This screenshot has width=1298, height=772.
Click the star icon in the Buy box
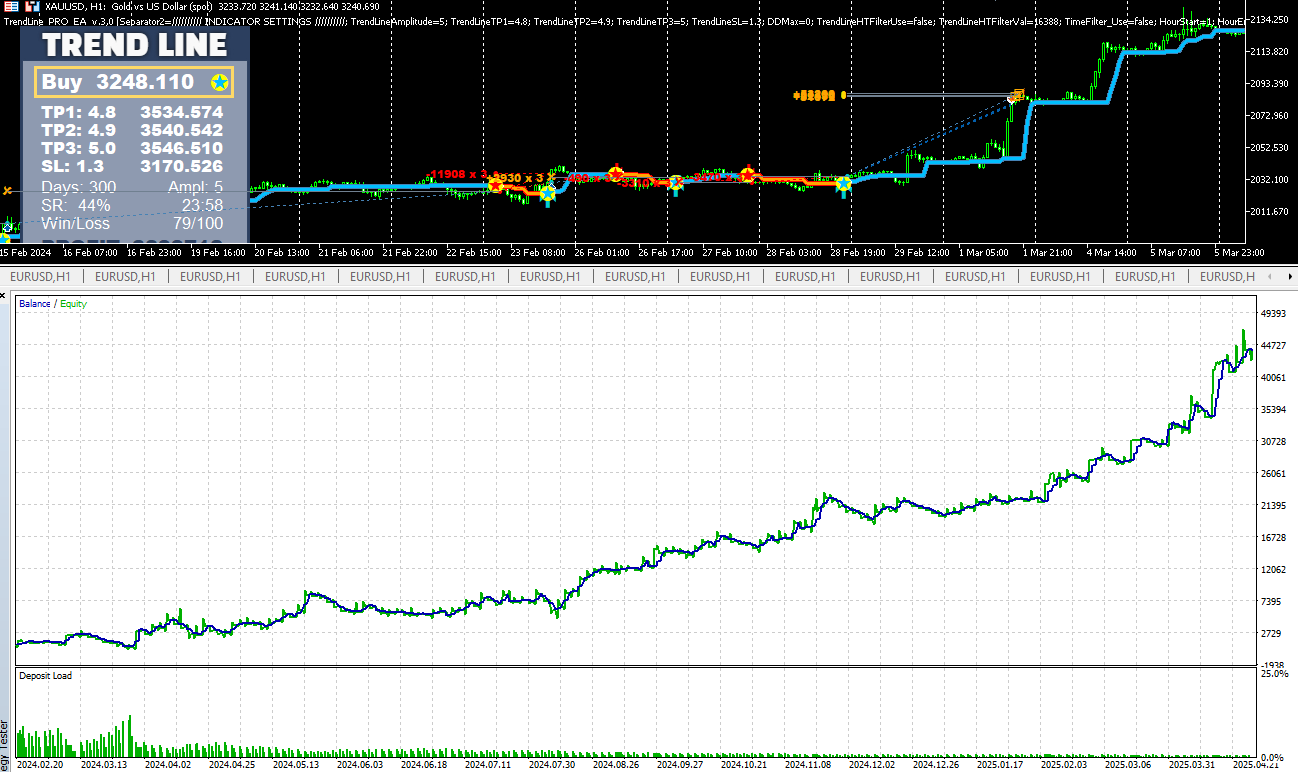[219, 82]
